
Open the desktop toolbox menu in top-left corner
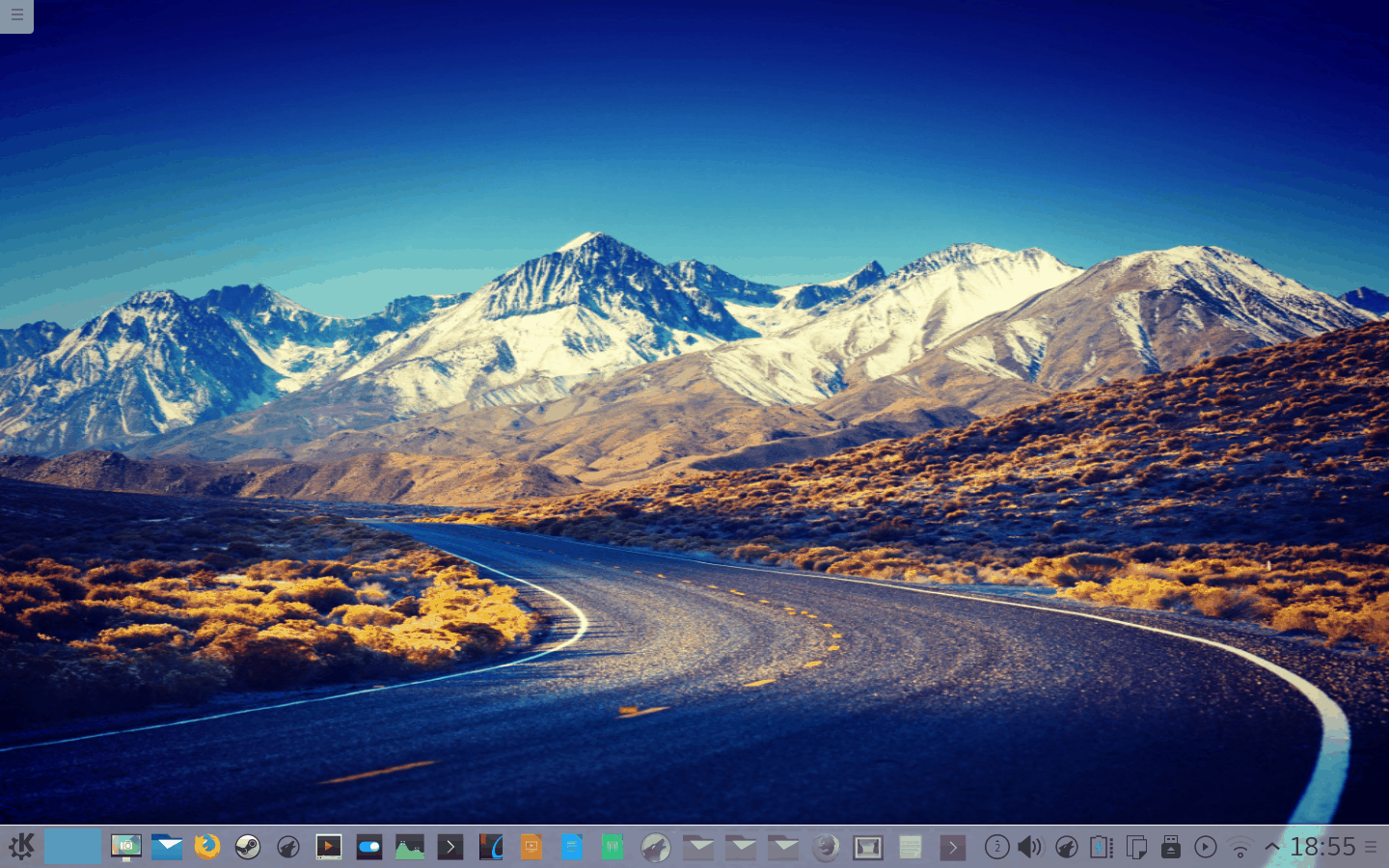pyautogui.click(x=16, y=15)
